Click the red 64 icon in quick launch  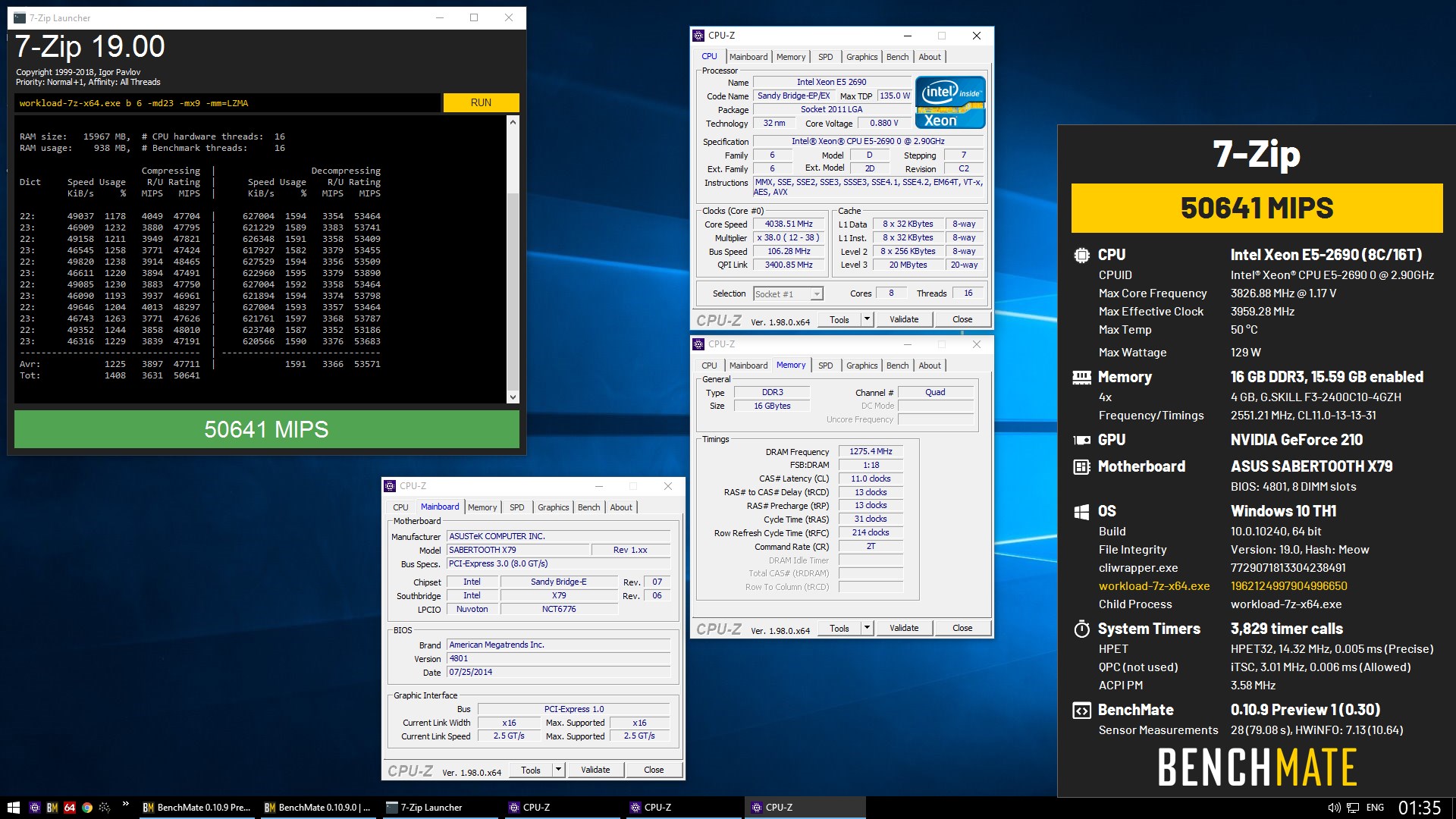click(70, 808)
